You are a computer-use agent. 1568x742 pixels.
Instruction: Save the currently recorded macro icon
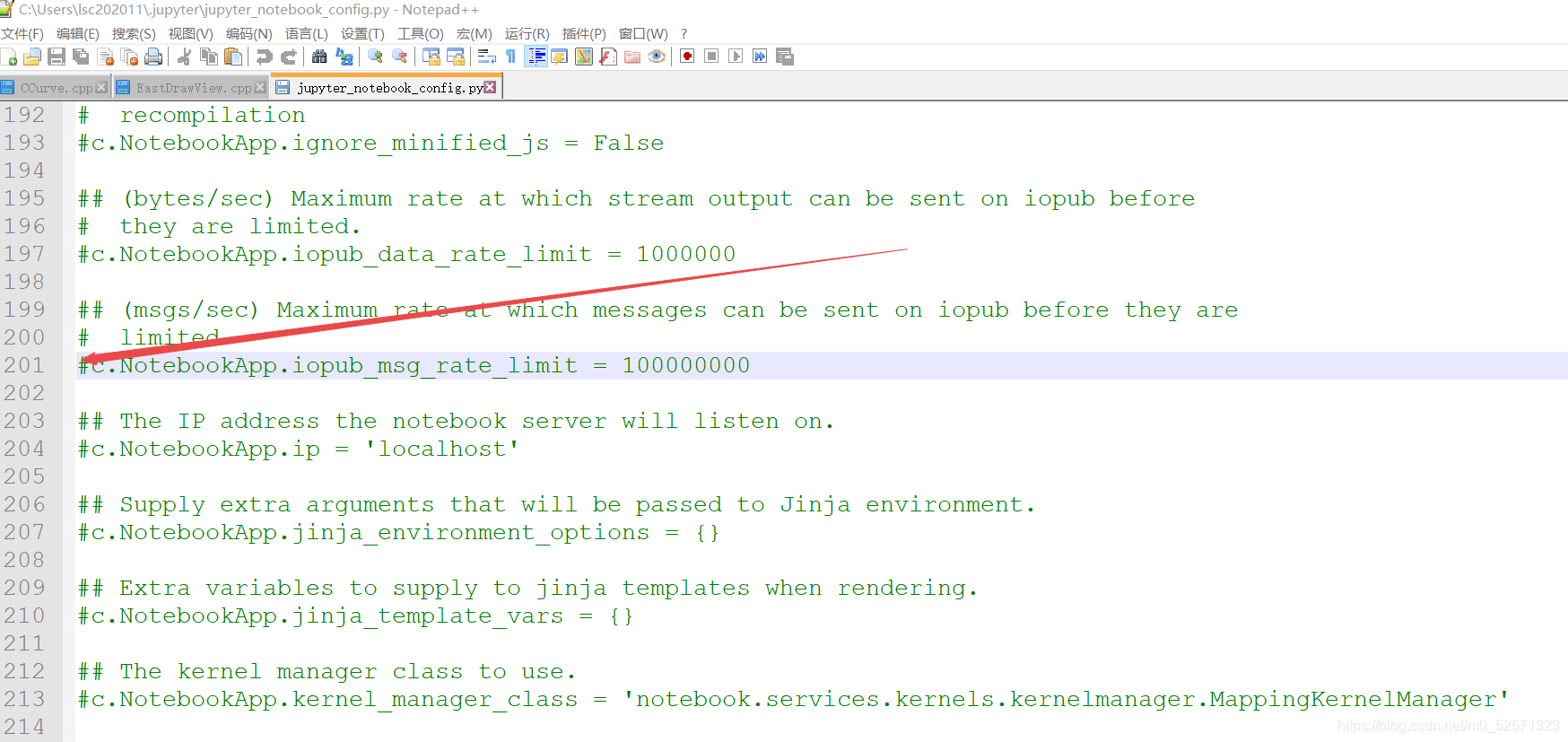click(785, 57)
